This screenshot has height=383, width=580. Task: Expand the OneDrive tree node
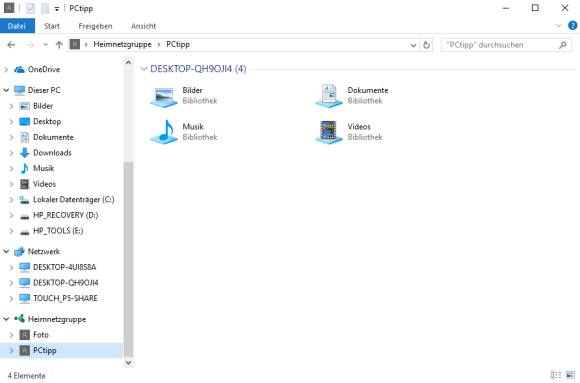click(6, 69)
